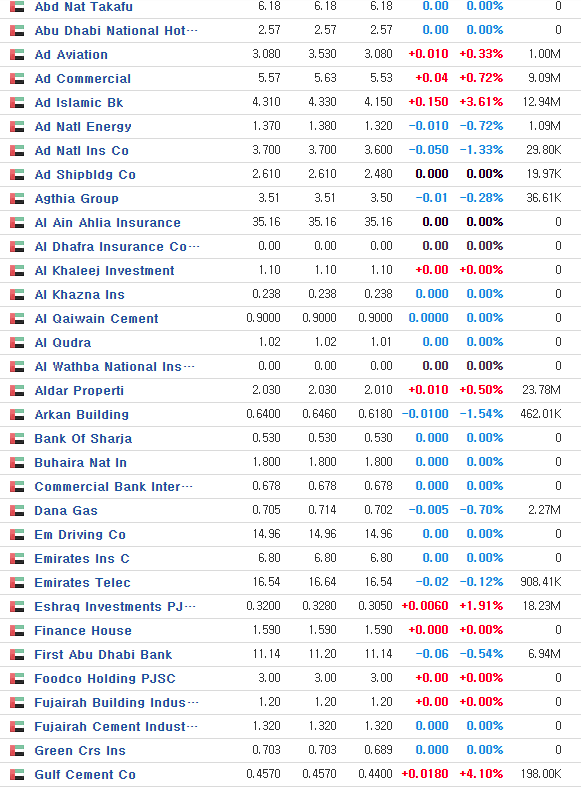Click the flag icon next to Arkan Building
This screenshot has height=791, width=581.
click(17, 415)
